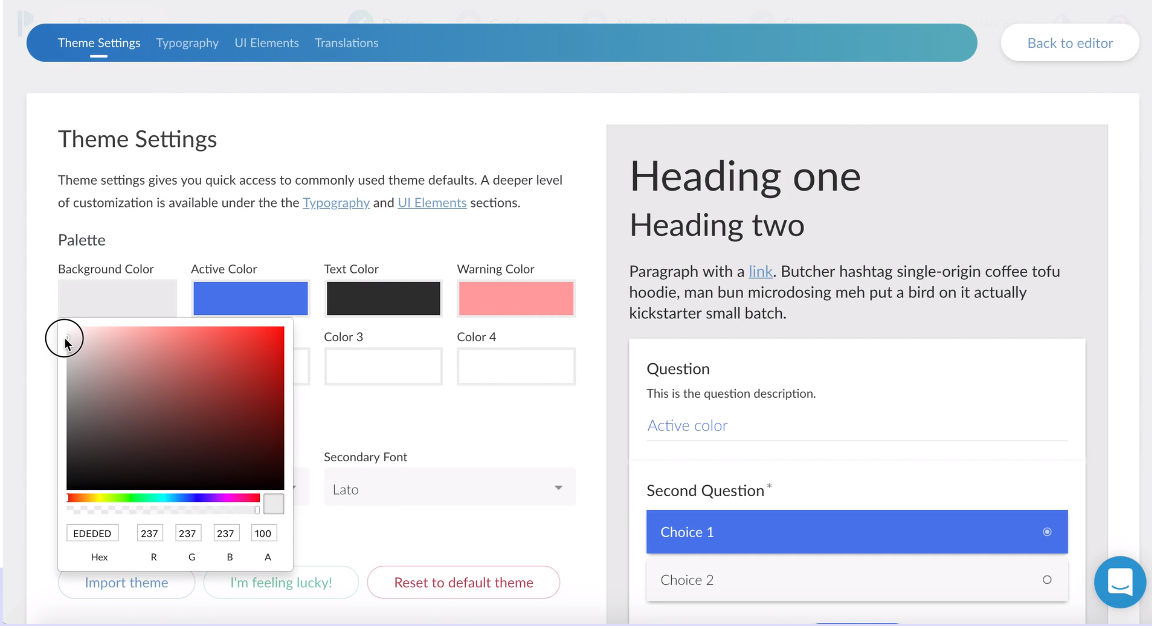Open the chat support bubble icon
Image resolution: width=1152 pixels, height=626 pixels.
click(x=1120, y=582)
